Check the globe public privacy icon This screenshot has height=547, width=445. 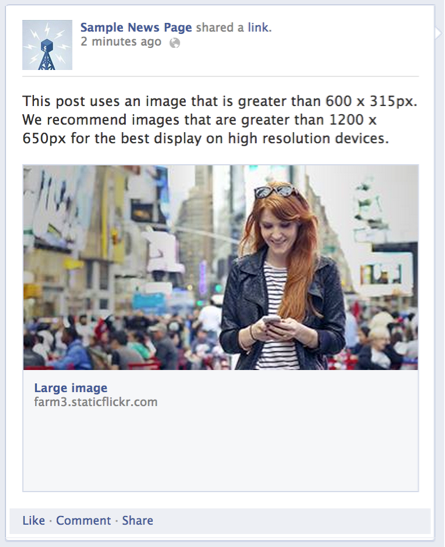tap(175, 43)
